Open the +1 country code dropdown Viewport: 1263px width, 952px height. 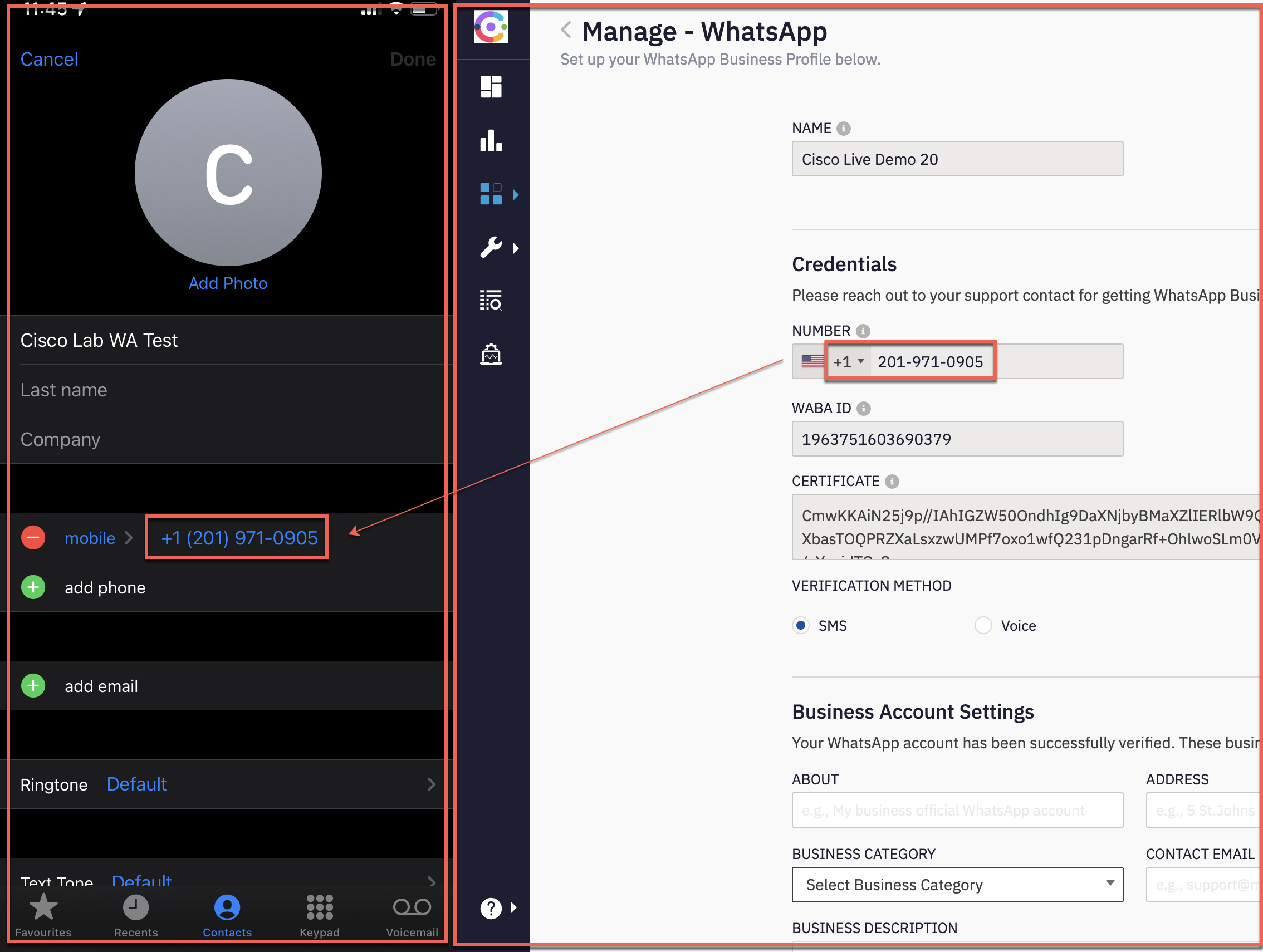[849, 362]
